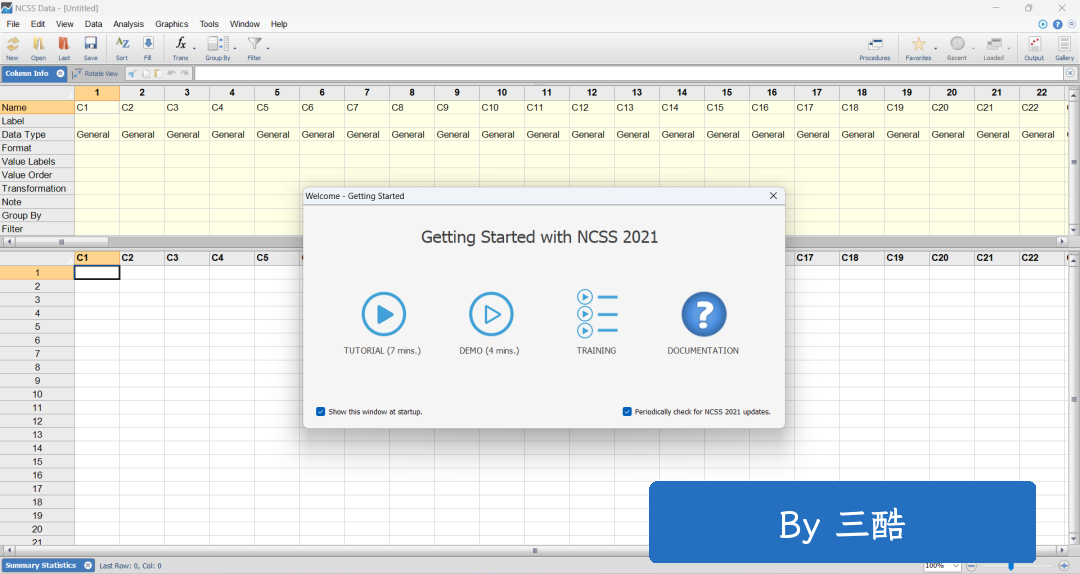Click the Loaded procedures icon
Image resolution: width=1080 pixels, height=574 pixels.
click(x=993, y=45)
